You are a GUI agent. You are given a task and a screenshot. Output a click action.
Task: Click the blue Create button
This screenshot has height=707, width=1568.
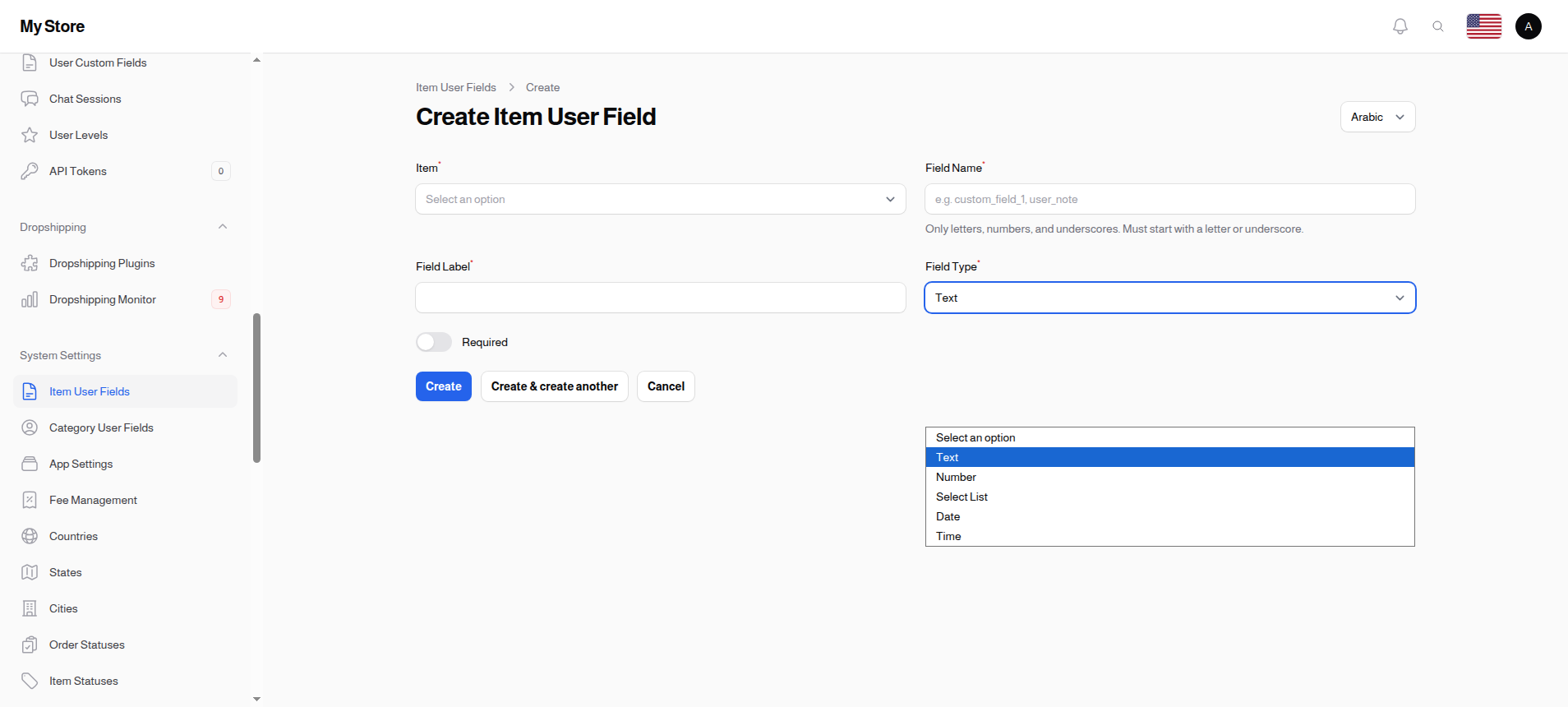(x=444, y=386)
